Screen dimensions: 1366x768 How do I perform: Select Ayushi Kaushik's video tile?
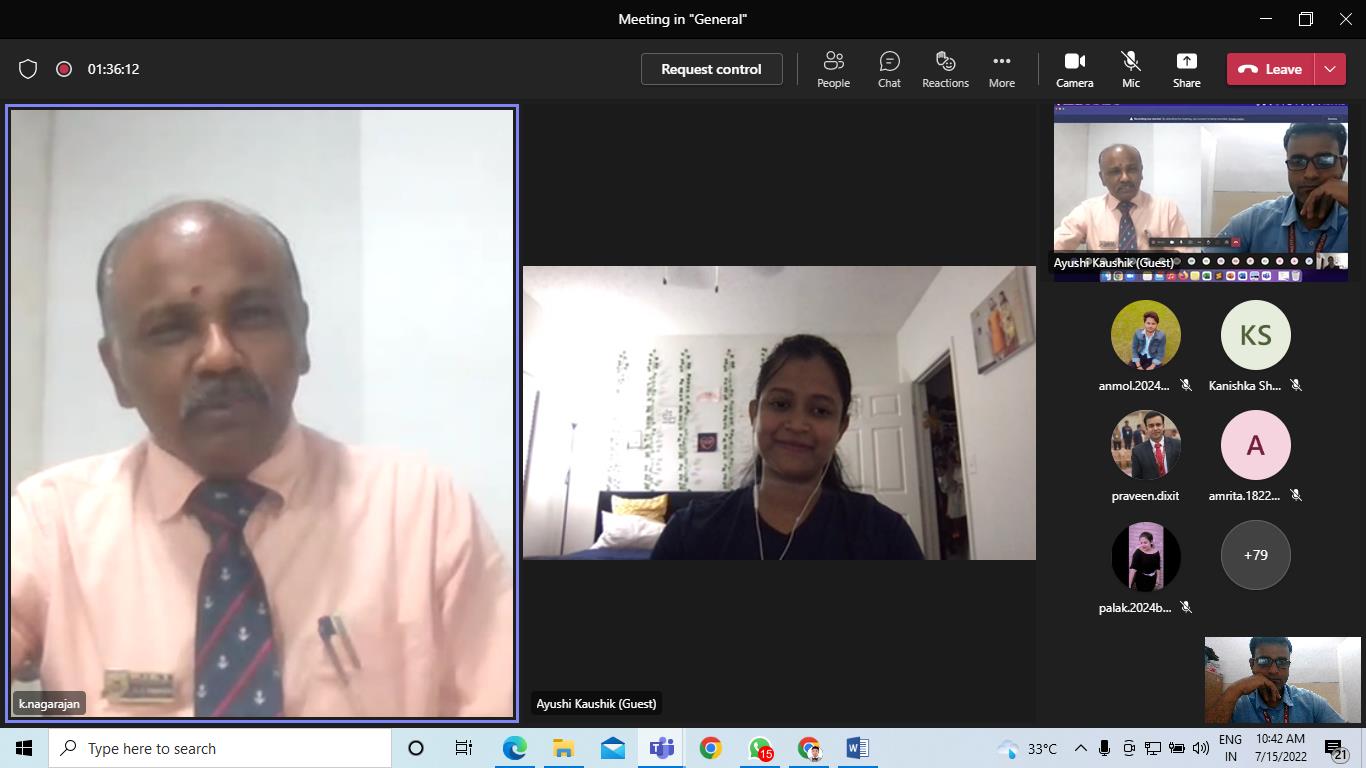tap(779, 412)
